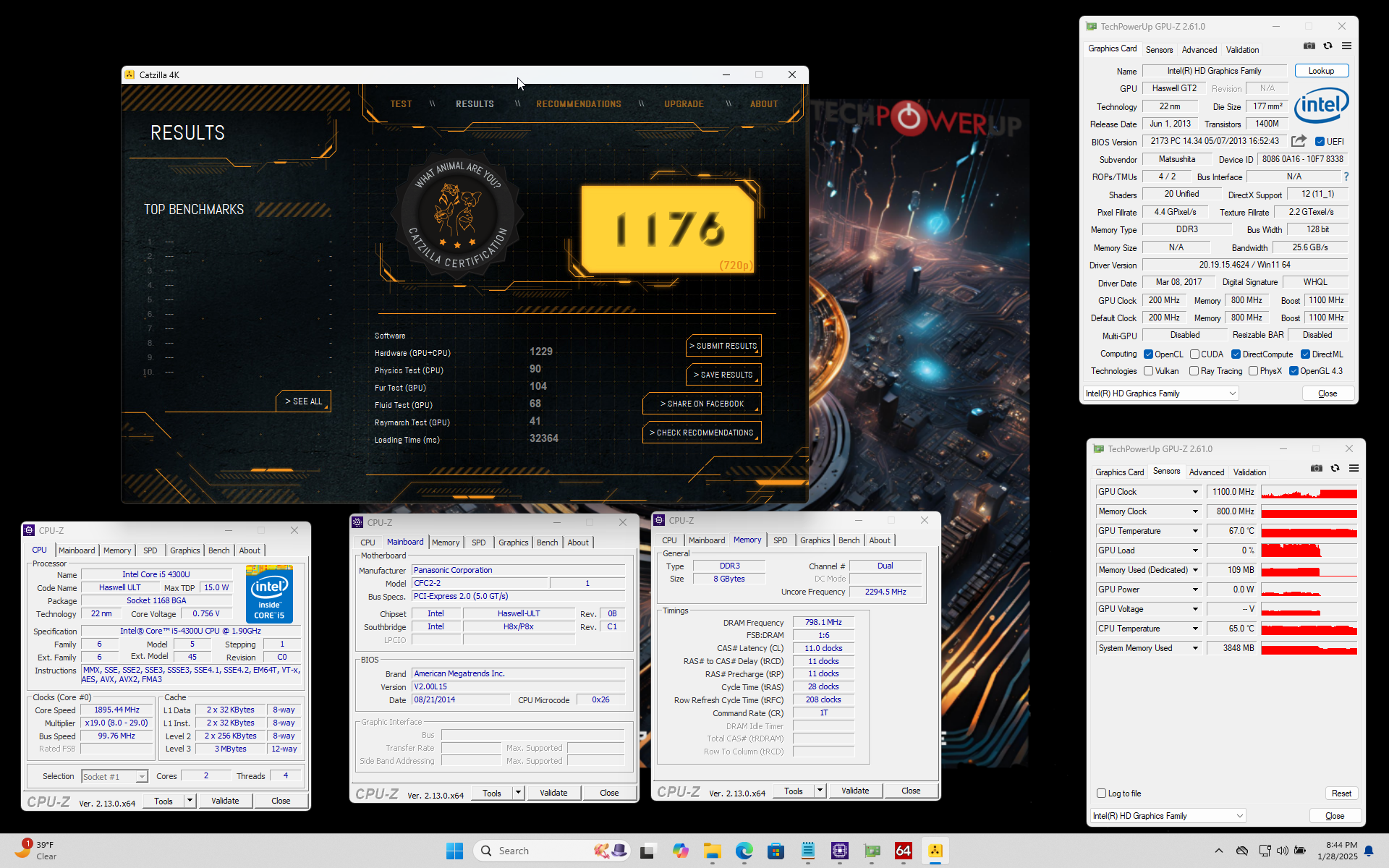This screenshot has width=1389, height=868.
Task: Open the GPU Clock sensor dropdown
Action: (1195, 492)
